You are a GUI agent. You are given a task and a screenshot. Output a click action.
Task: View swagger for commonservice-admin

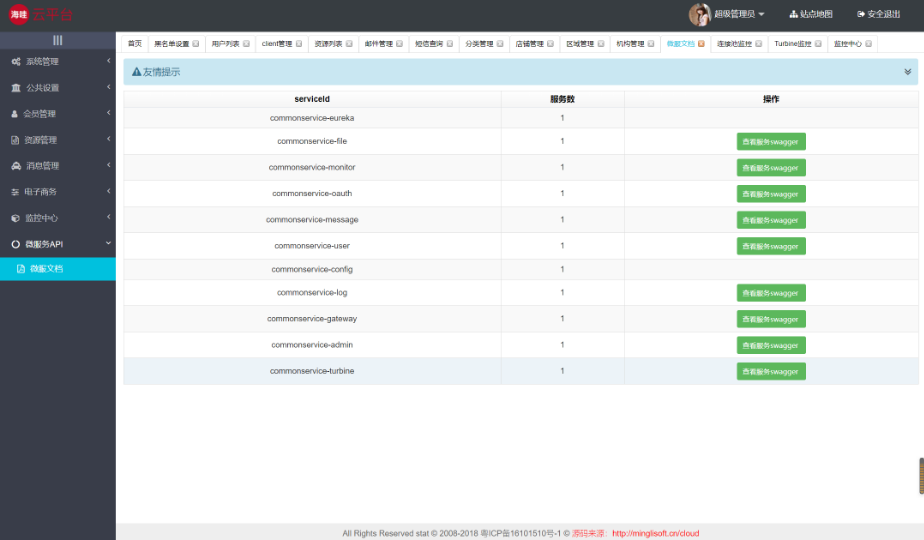[x=771, y=345]
